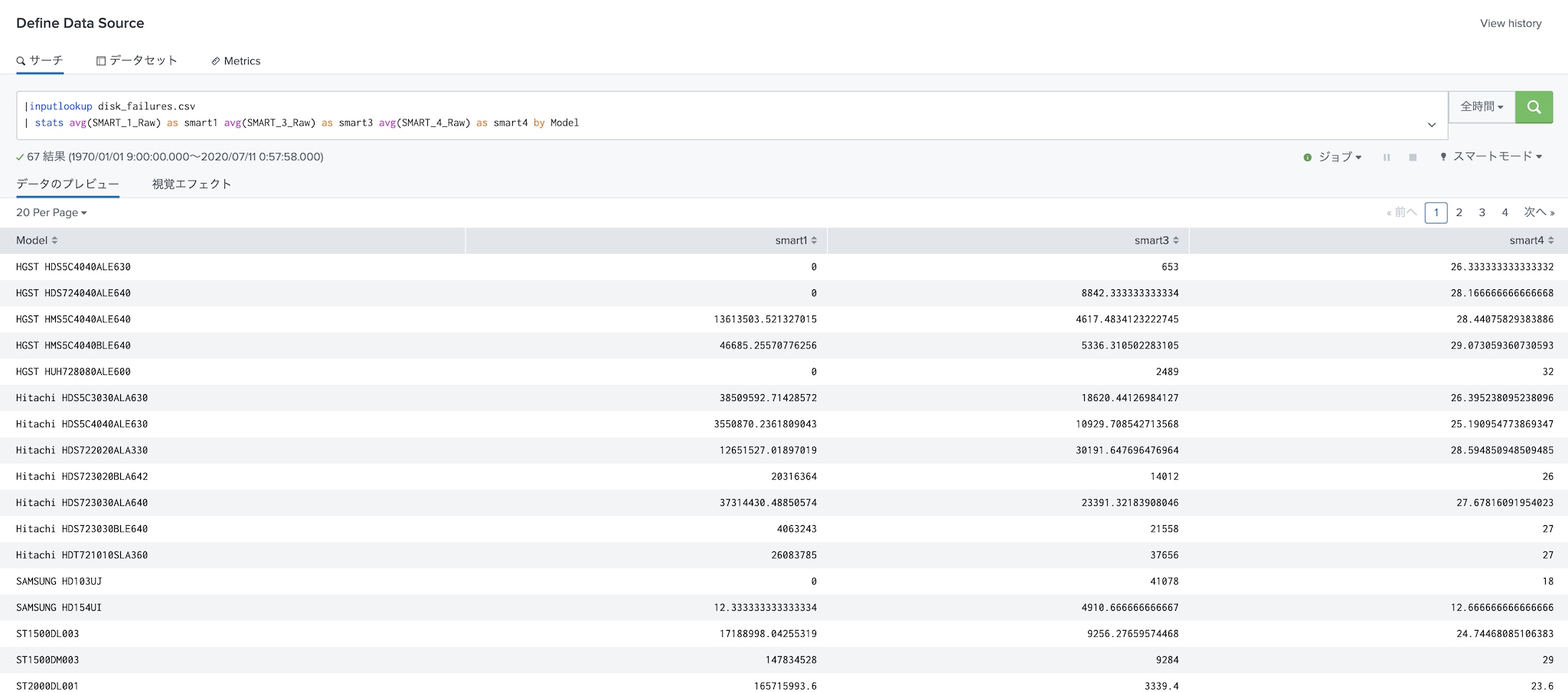
Task: Select the ST1500DL003 cell
Action: [x=47, y=634]
